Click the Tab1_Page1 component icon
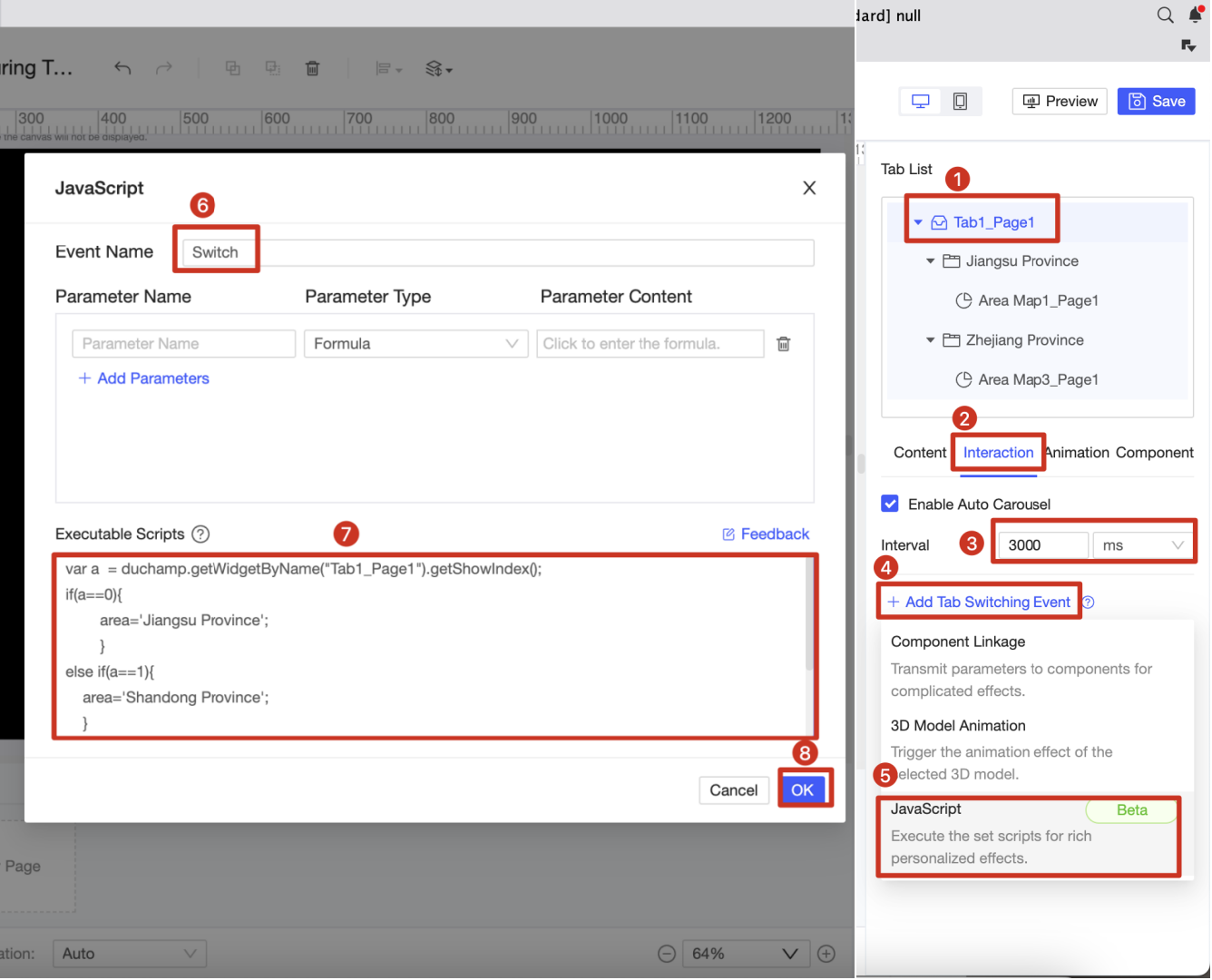Image resolution: width=1212 pixels, height=980 pixels. 940,222
